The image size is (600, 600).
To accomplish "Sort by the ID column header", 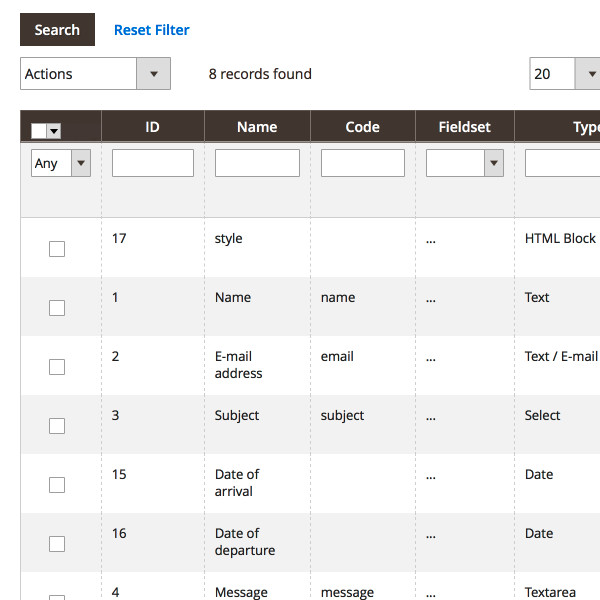I will 152,127.
